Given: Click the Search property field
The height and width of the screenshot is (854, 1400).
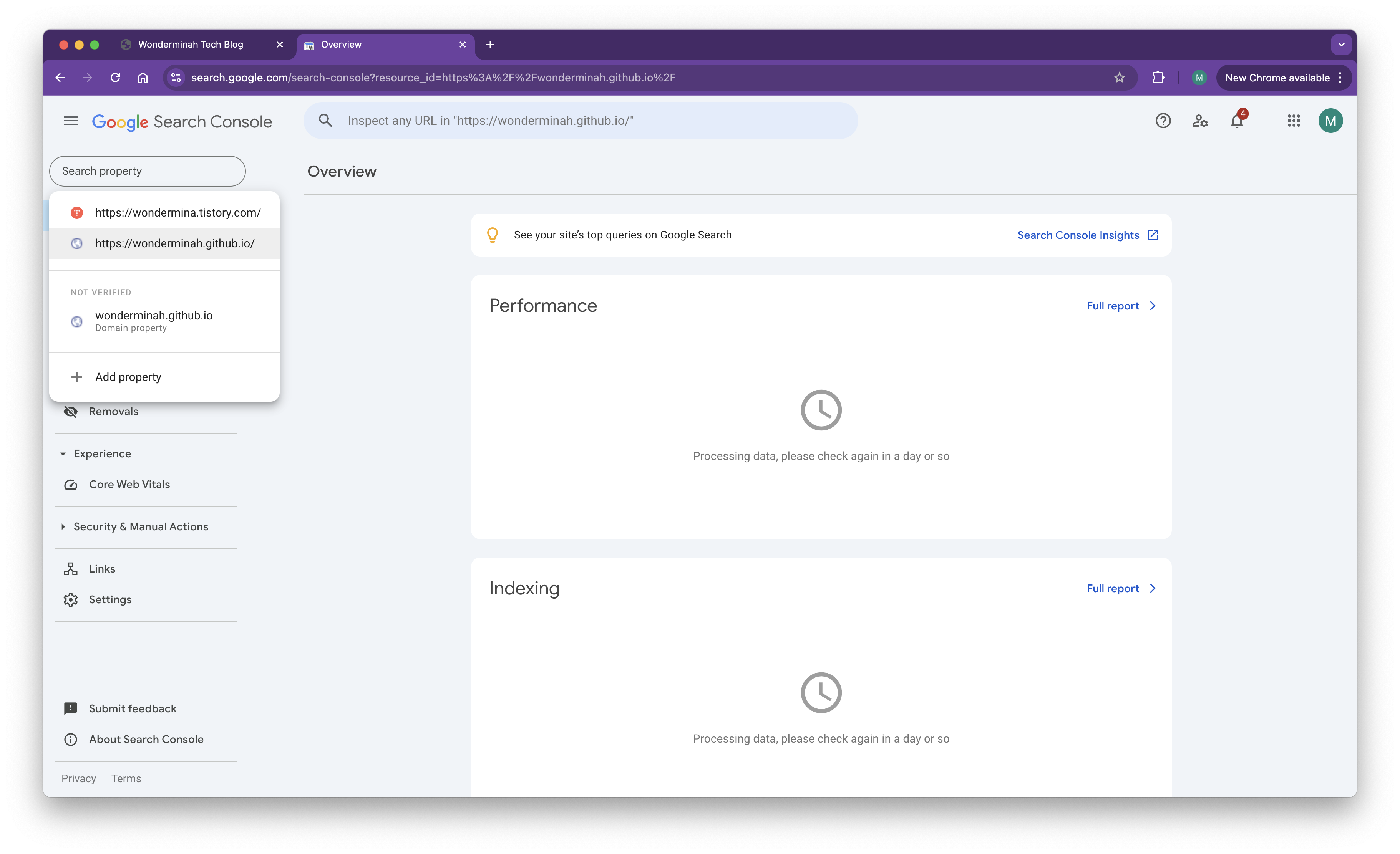Looking at the screenshot, I should [x=147, y=172].
